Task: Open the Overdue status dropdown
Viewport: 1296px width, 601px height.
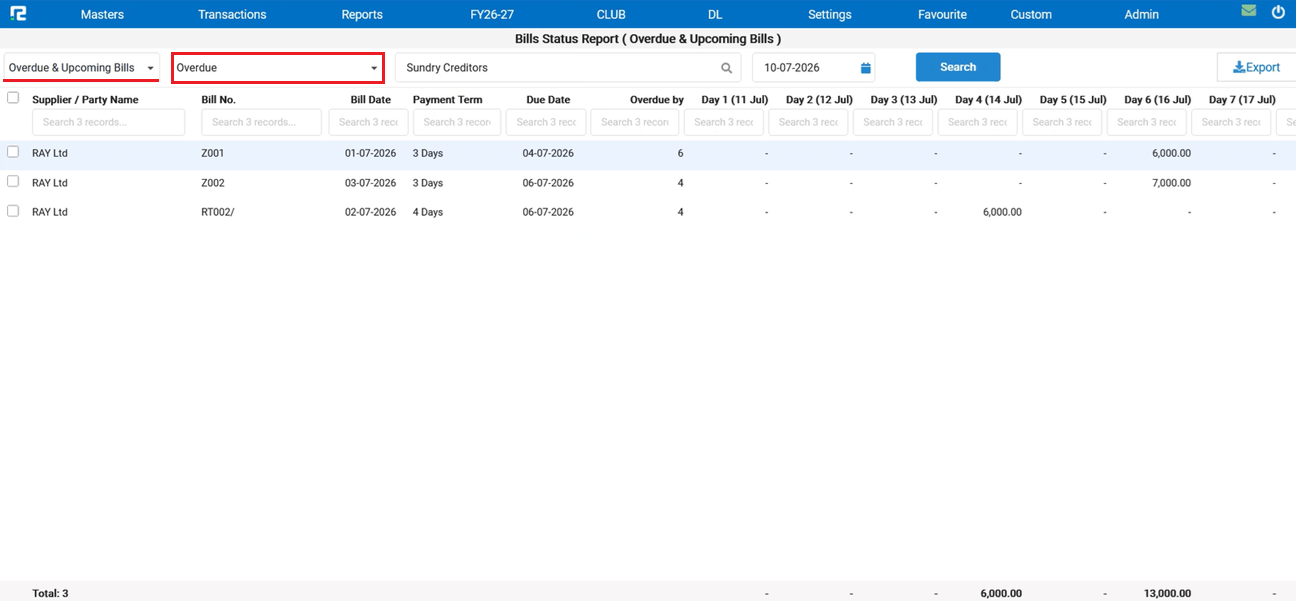Action: (278, 68)
